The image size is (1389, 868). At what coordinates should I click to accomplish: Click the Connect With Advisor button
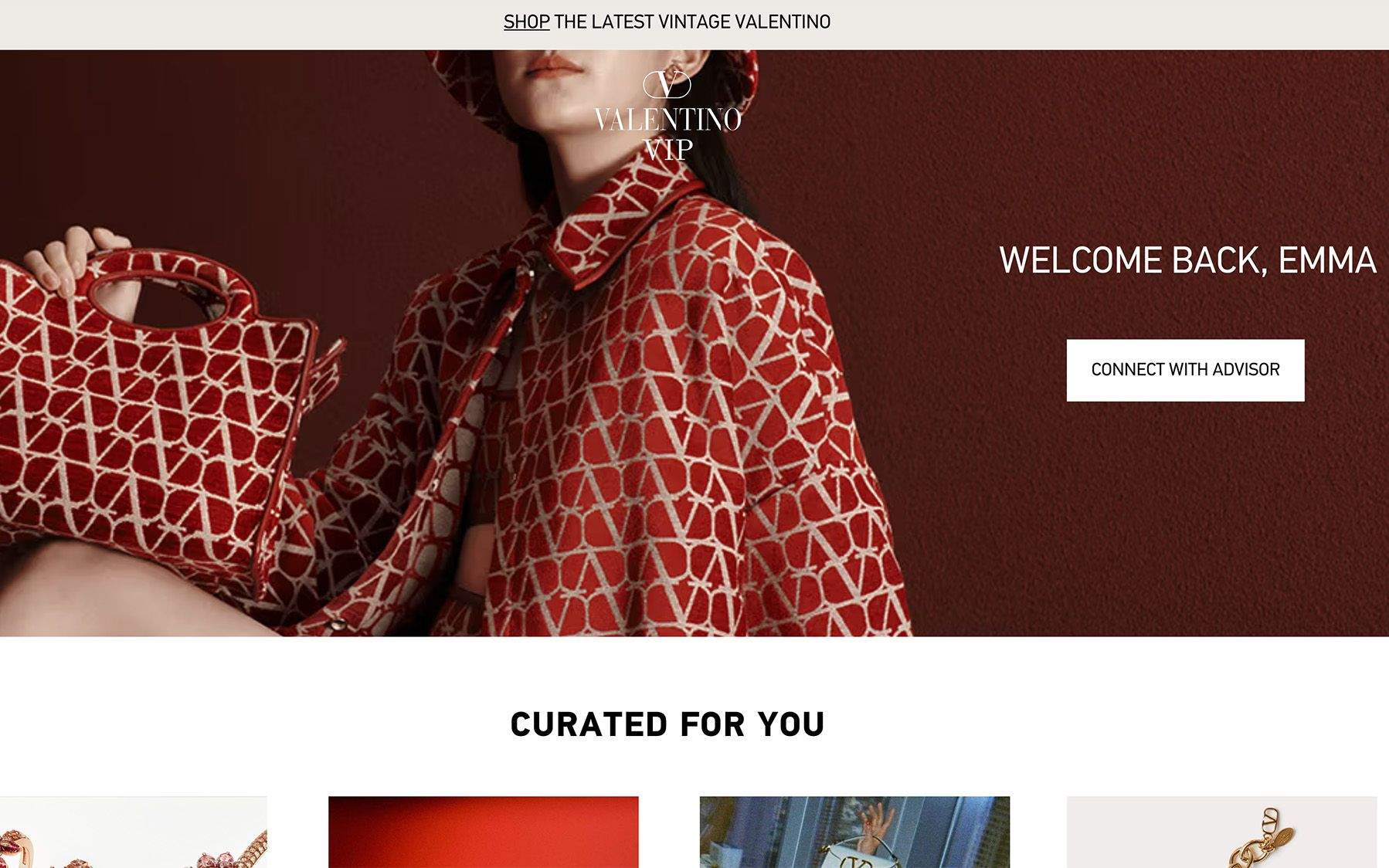[1185, 370]
